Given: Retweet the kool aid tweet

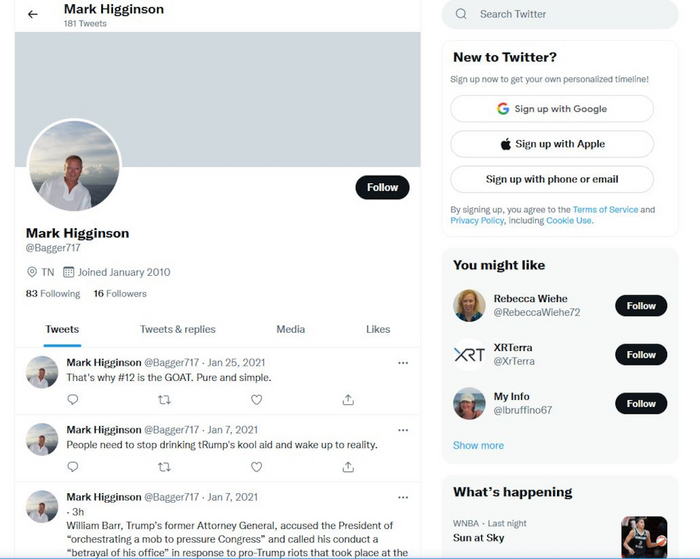Looking at the screenshot, I should (164, 467).
